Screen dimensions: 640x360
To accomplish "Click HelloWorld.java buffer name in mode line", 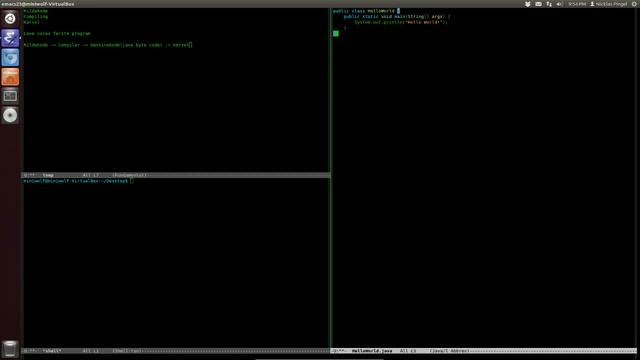I will pos(372,351).
